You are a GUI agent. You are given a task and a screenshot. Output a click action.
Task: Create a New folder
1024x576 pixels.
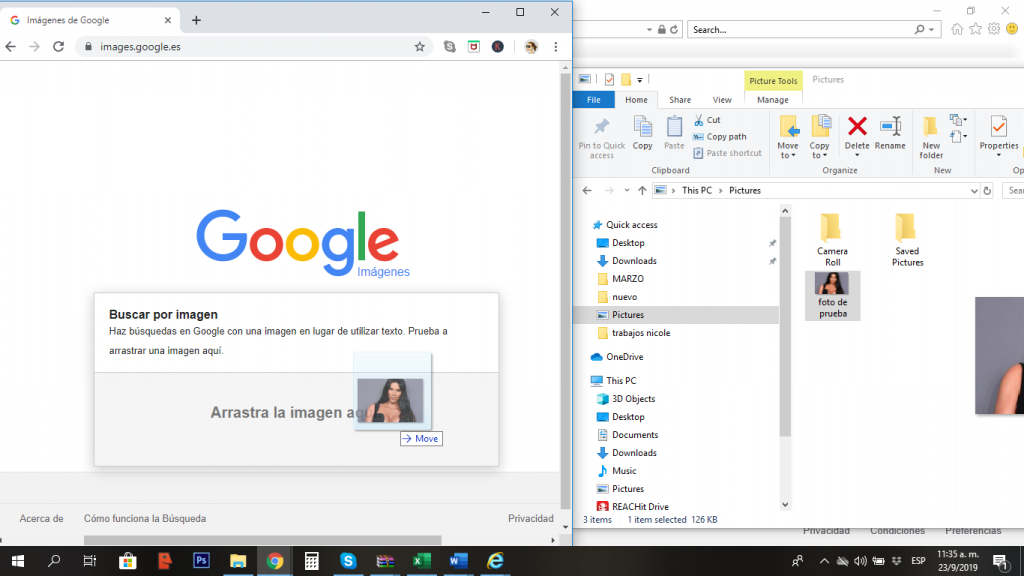pos(931,137)
